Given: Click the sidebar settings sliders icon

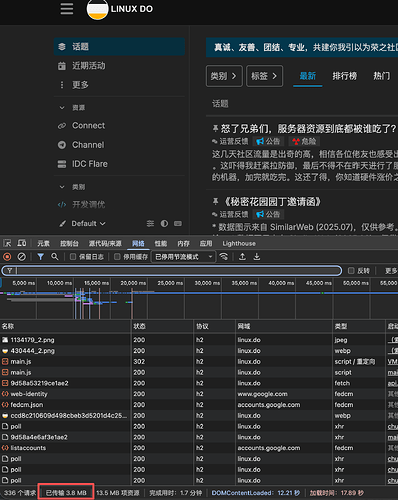Looking at the screenshot, I should click(150, 223).
